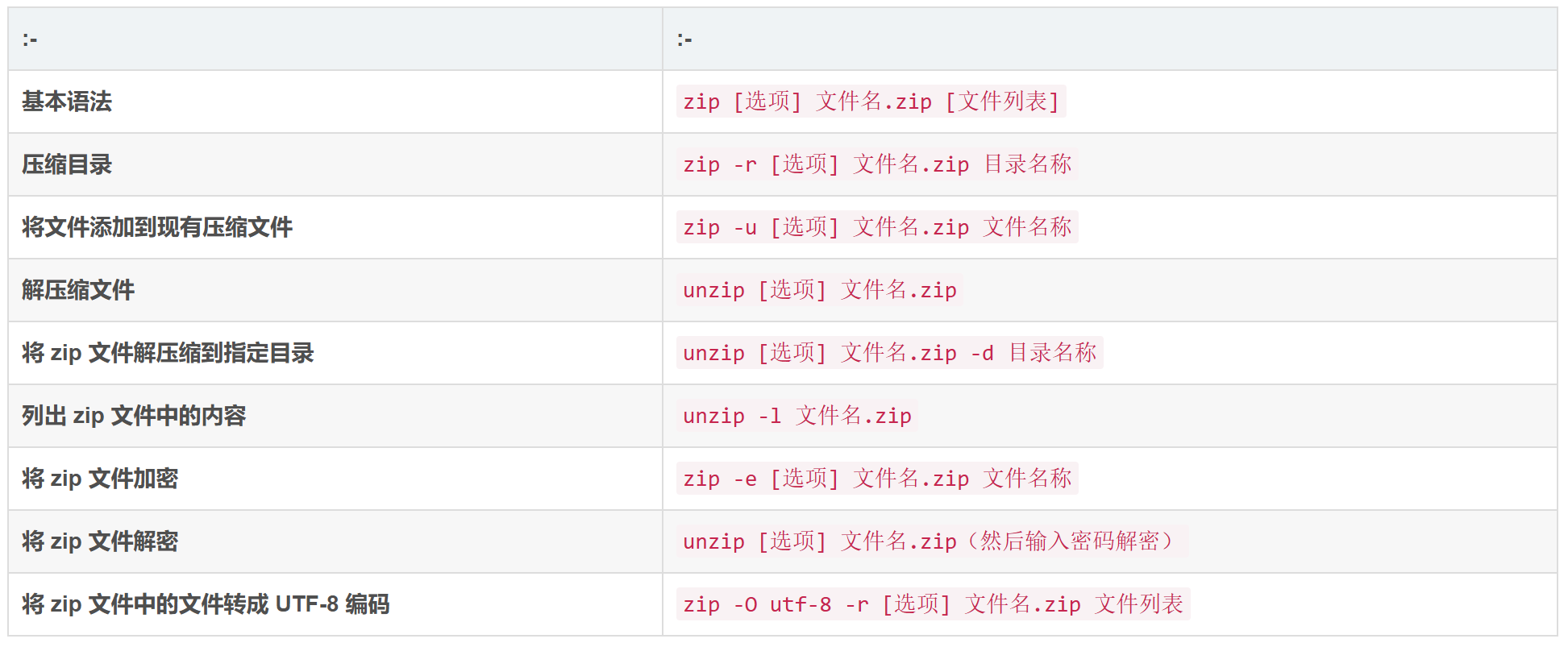Click the 将 zip 文件解密 label
This screenshot has height=647, width=1568.
pyautogui.click(x=100, y=541)
